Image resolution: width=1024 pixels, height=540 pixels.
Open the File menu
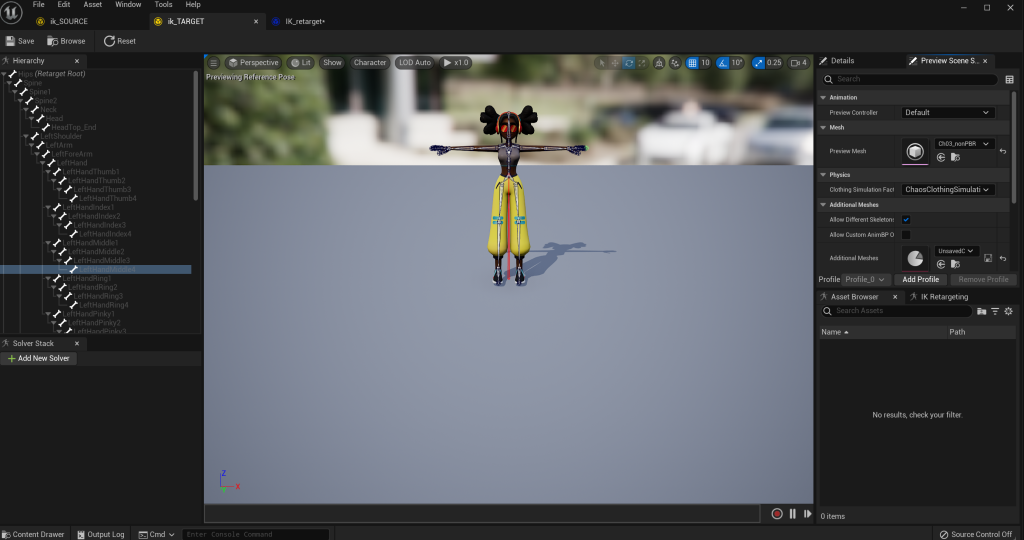pos(39,5)
